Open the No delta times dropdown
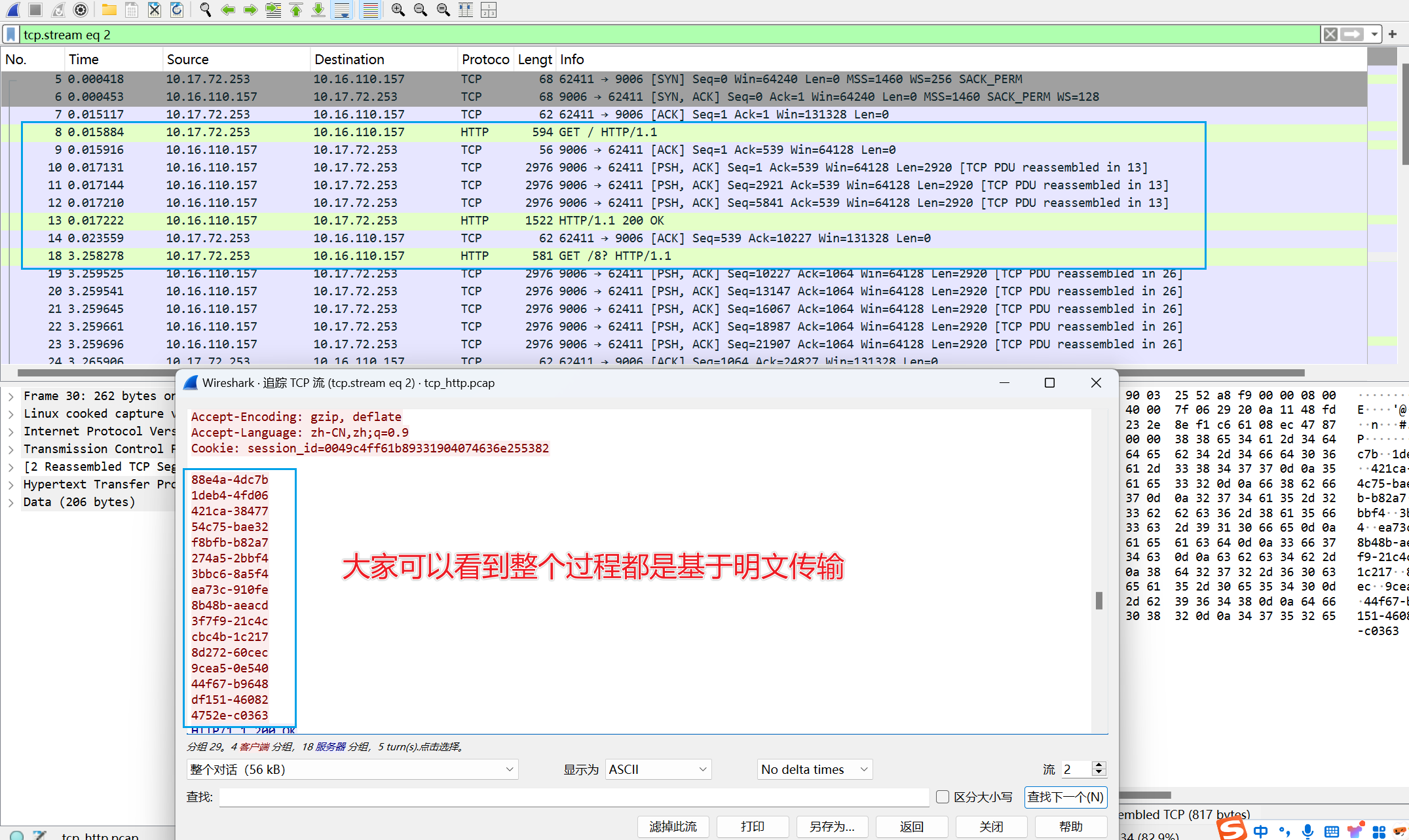The height and width of the screenshot is (840, 1409). [815, 769]
